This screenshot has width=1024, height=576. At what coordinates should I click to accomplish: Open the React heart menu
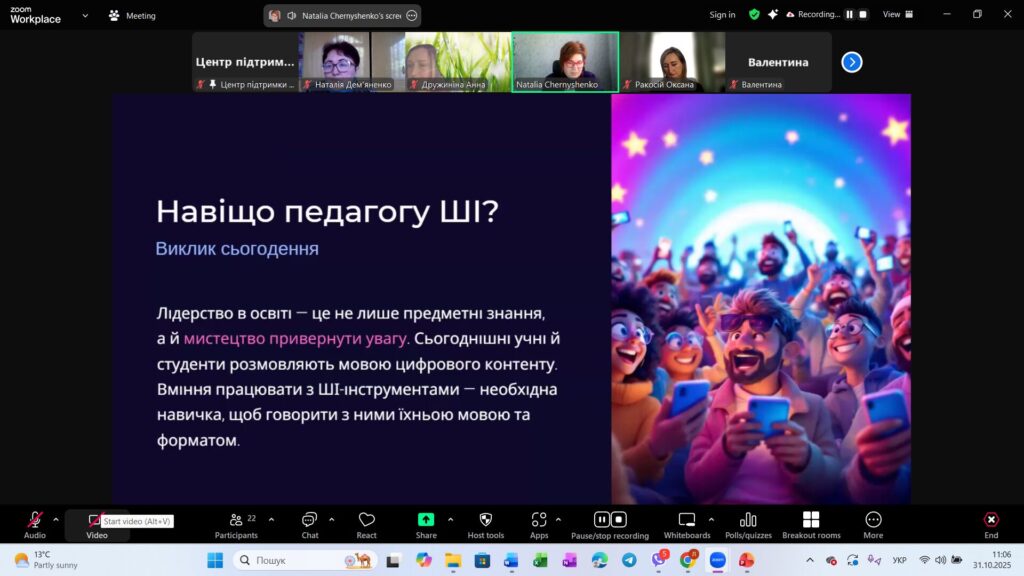point(366,524)
